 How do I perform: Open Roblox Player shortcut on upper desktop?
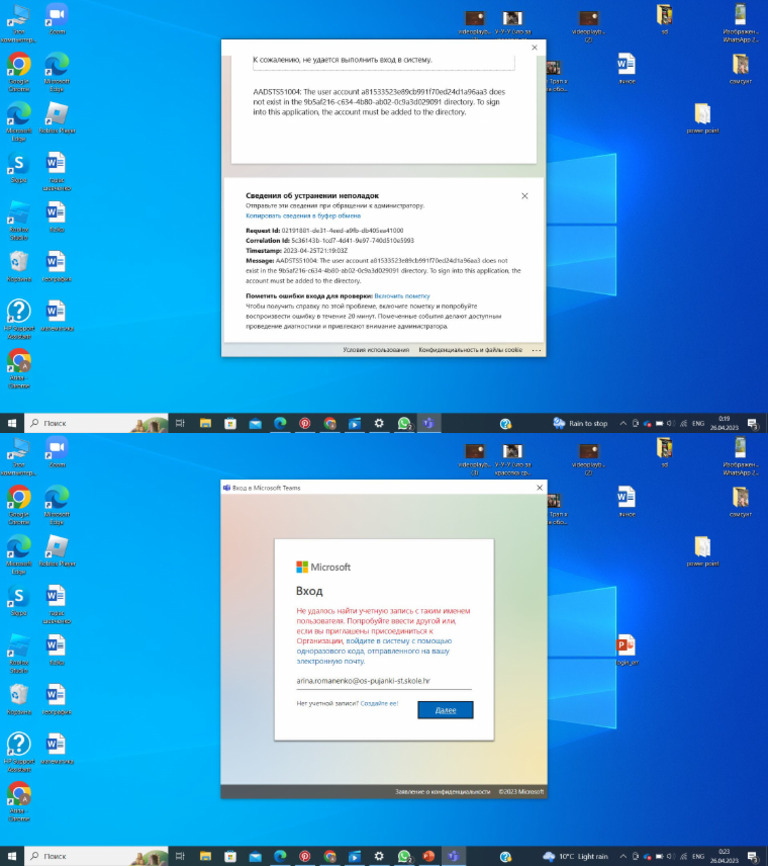57,118
